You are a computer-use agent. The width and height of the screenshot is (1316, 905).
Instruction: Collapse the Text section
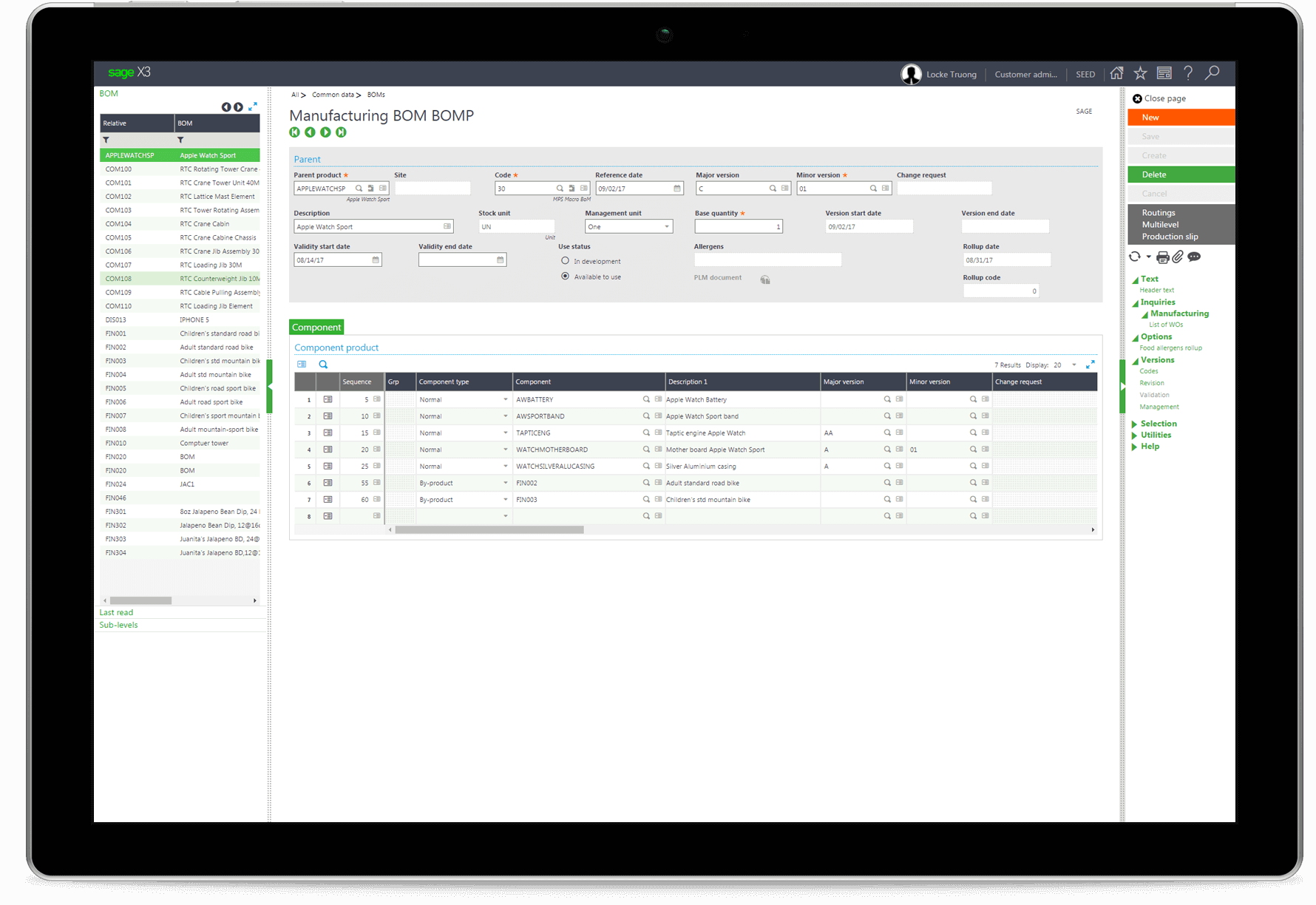coord(1135,279)
